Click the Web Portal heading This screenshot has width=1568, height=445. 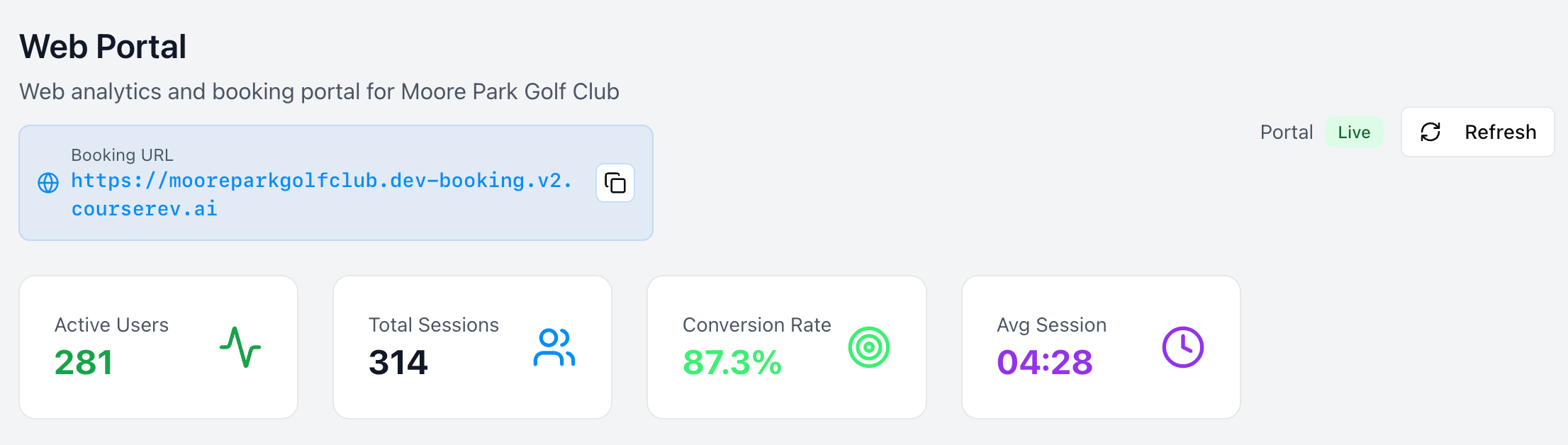click(103, 47)
